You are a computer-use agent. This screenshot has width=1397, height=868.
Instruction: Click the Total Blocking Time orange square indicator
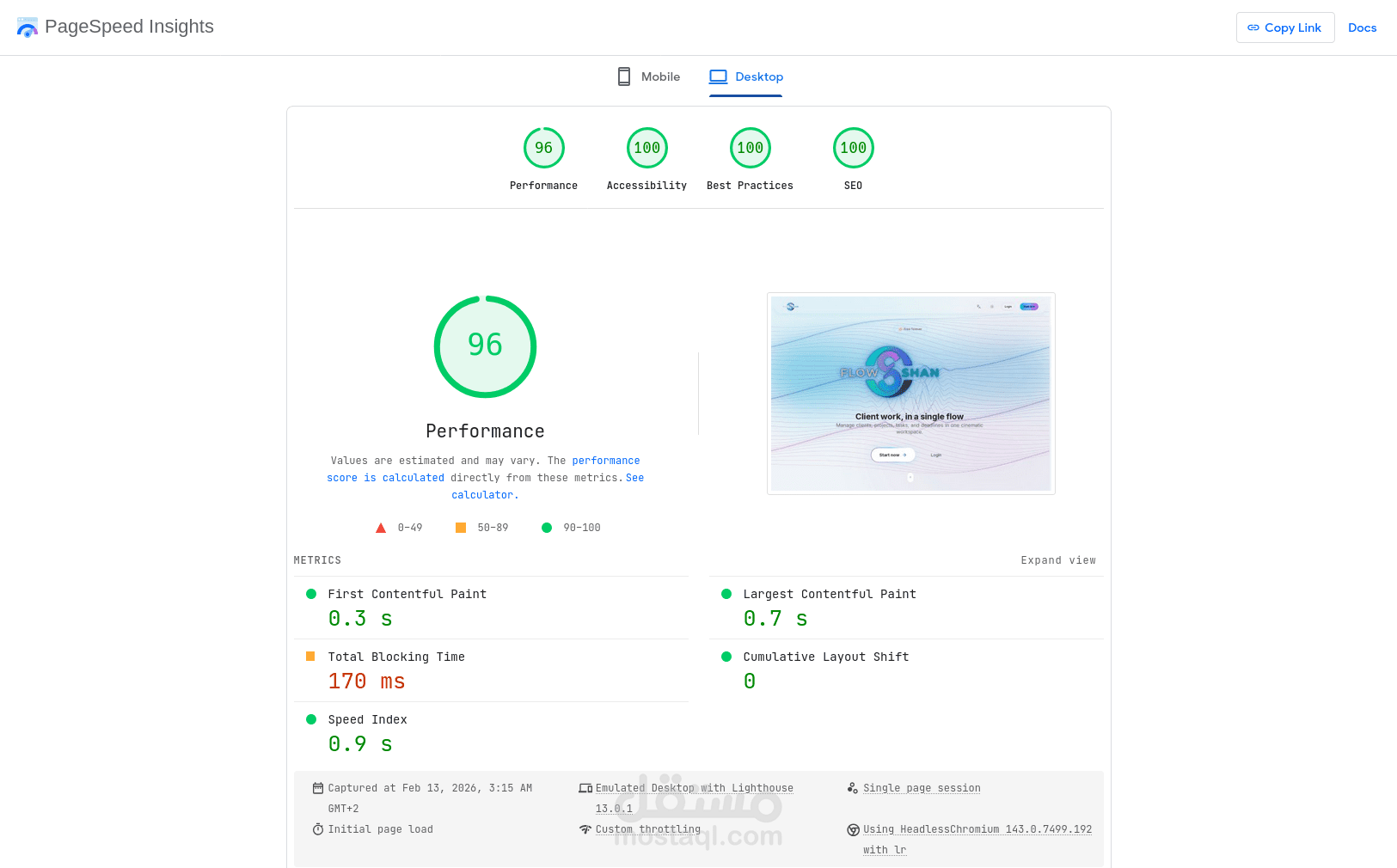(310, 656)
